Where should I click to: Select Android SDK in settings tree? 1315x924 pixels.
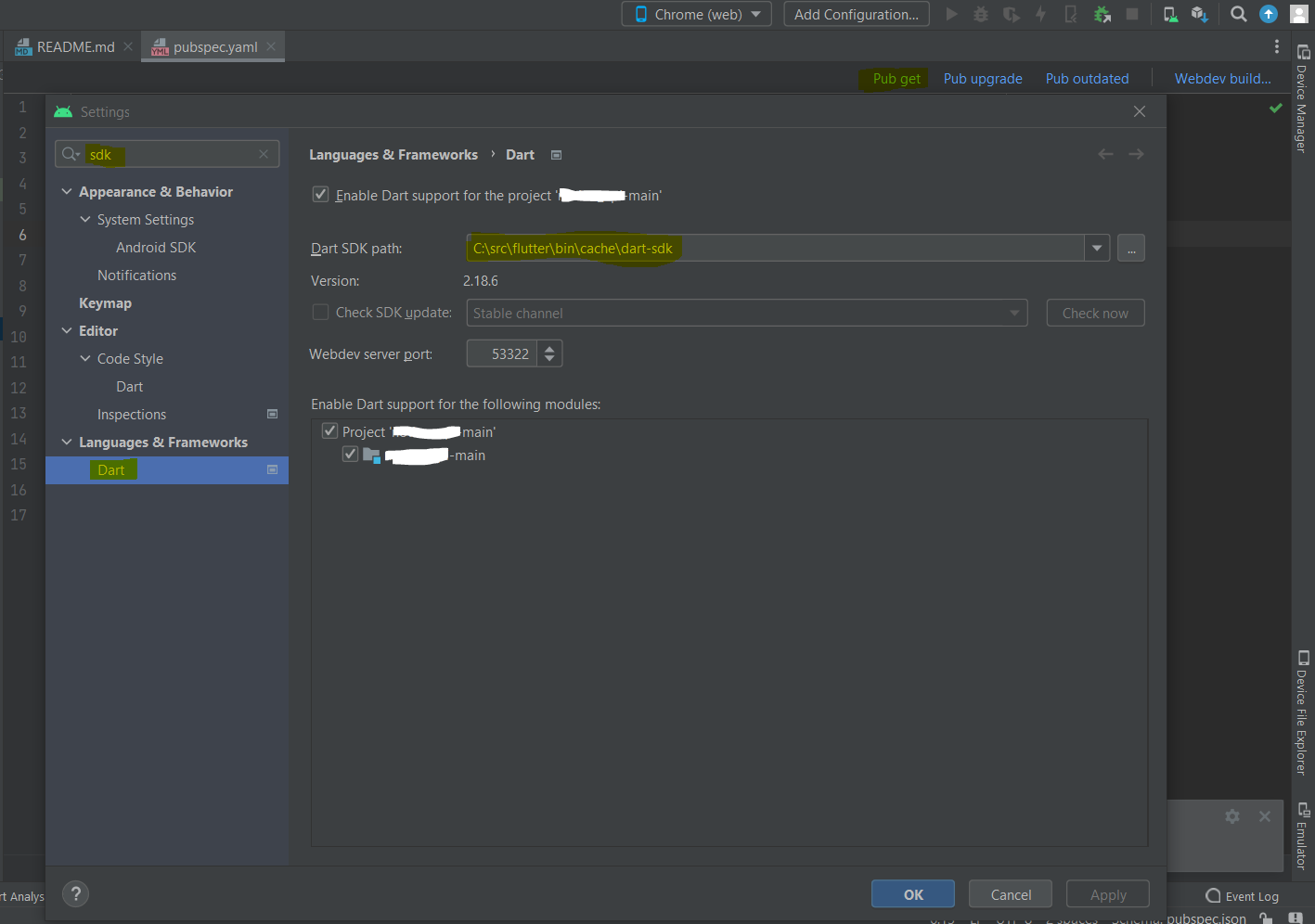[x=156, y=247]
